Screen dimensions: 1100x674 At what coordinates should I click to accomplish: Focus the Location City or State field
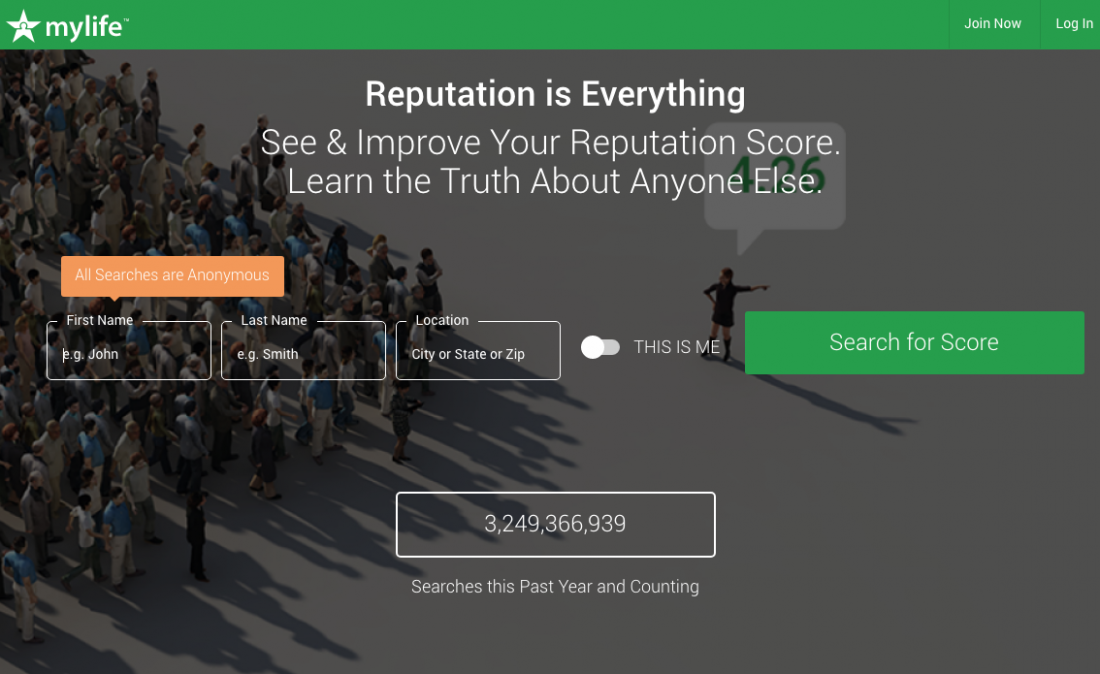coord(478,351)
